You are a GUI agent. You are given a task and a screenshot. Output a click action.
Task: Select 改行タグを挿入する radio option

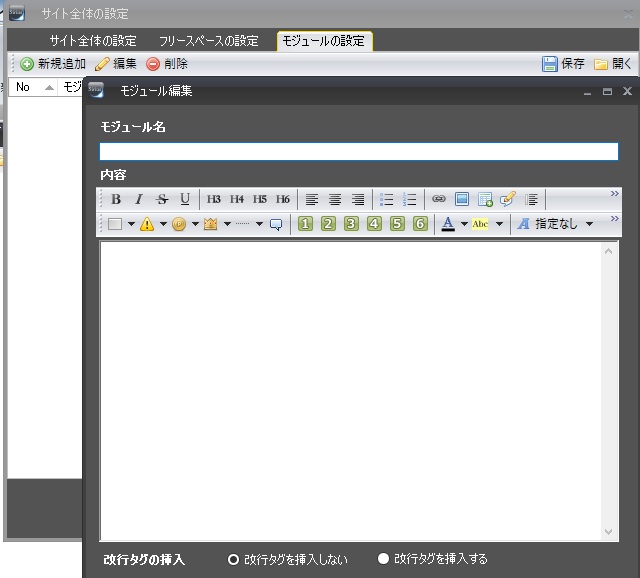(383, 559)
